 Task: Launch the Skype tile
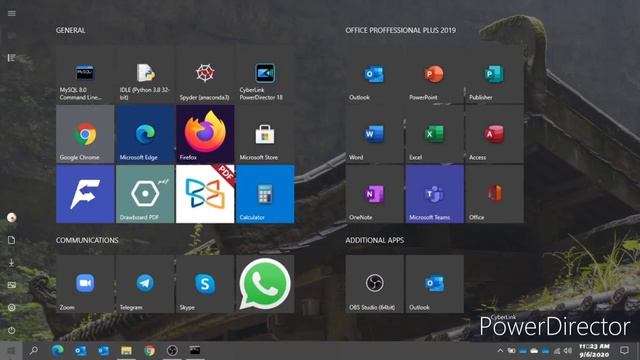(205, 284)
